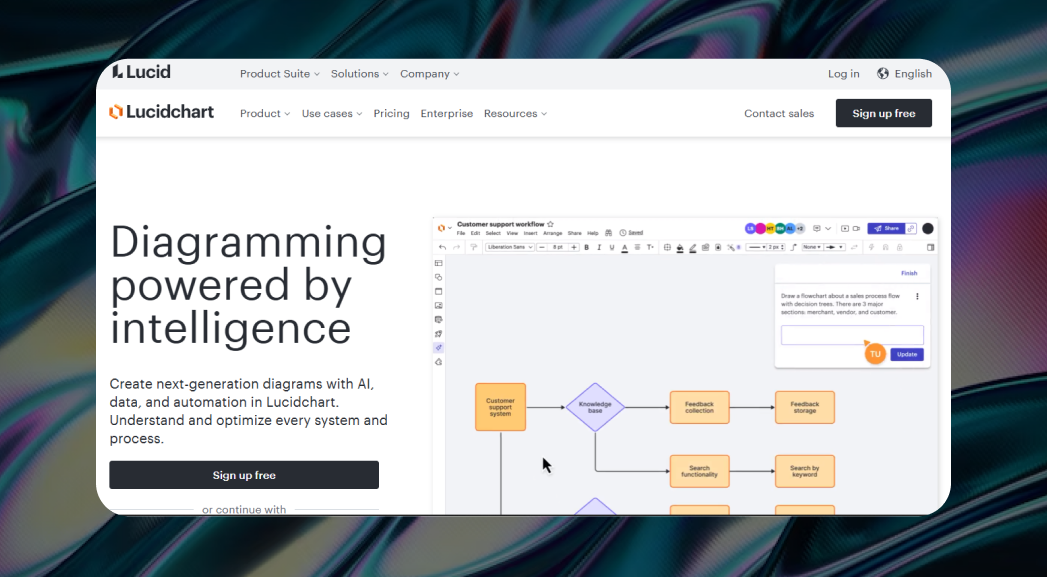Viewport: 1047px width, 577px height.
Task: Open the containers window icon in left sidebar
Action: 439,291
